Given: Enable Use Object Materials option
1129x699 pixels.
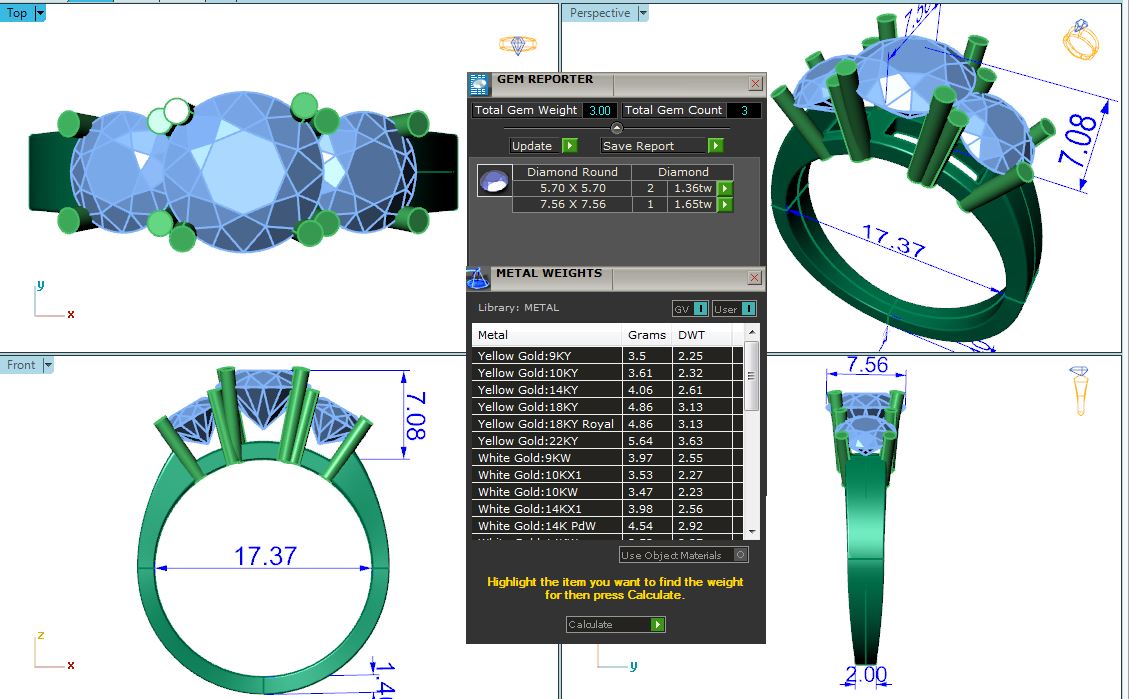Looking at the screenshot, I should pos(740,555).
